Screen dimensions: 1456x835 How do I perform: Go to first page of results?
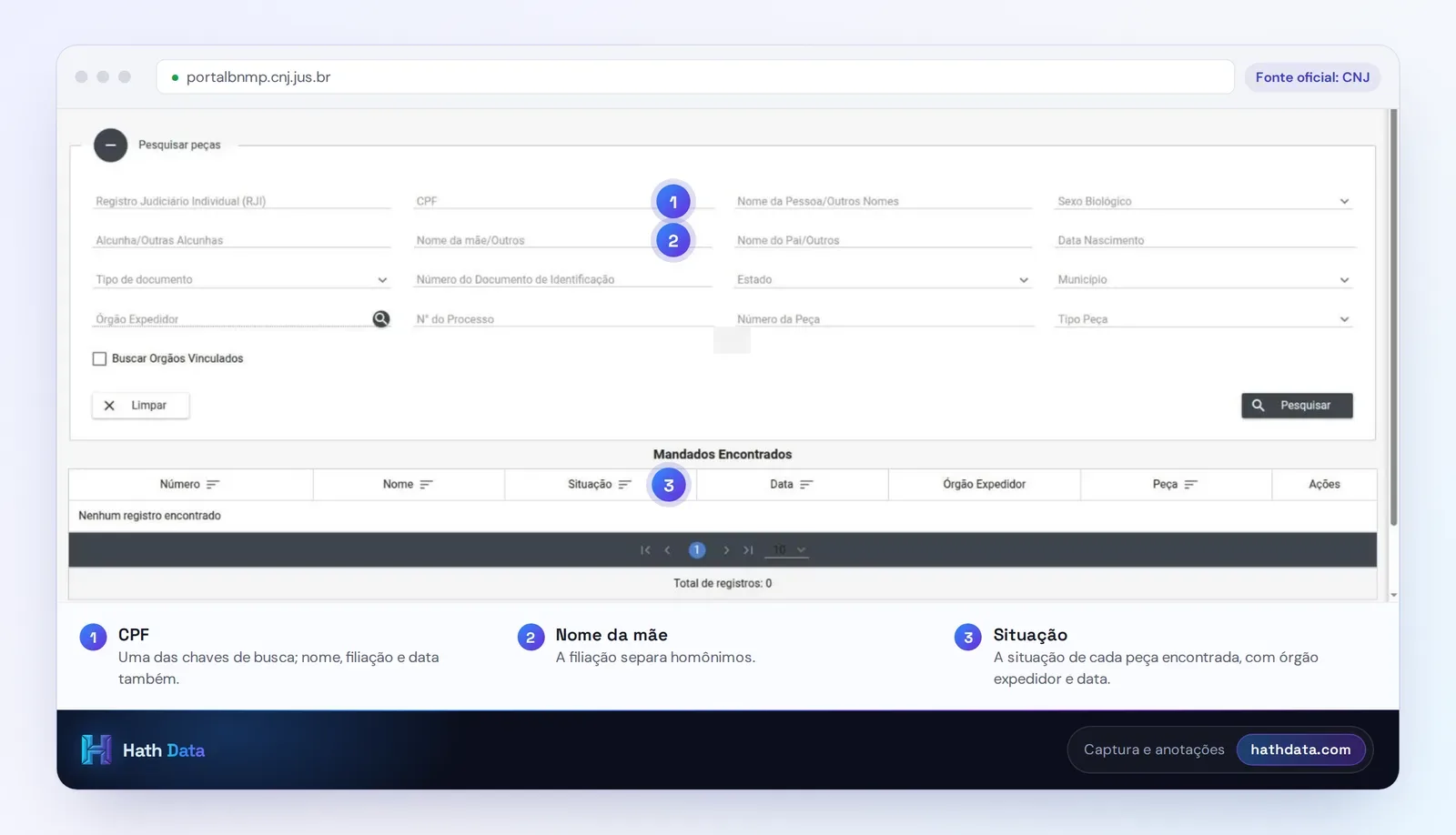click(x=645, y=550)
